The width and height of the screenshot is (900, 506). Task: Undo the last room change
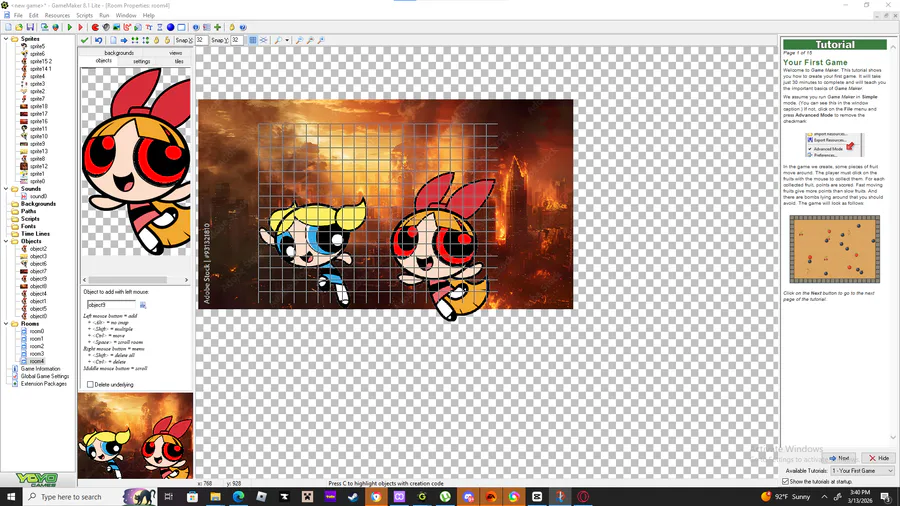pyautogui.click(x=98, y=40)
